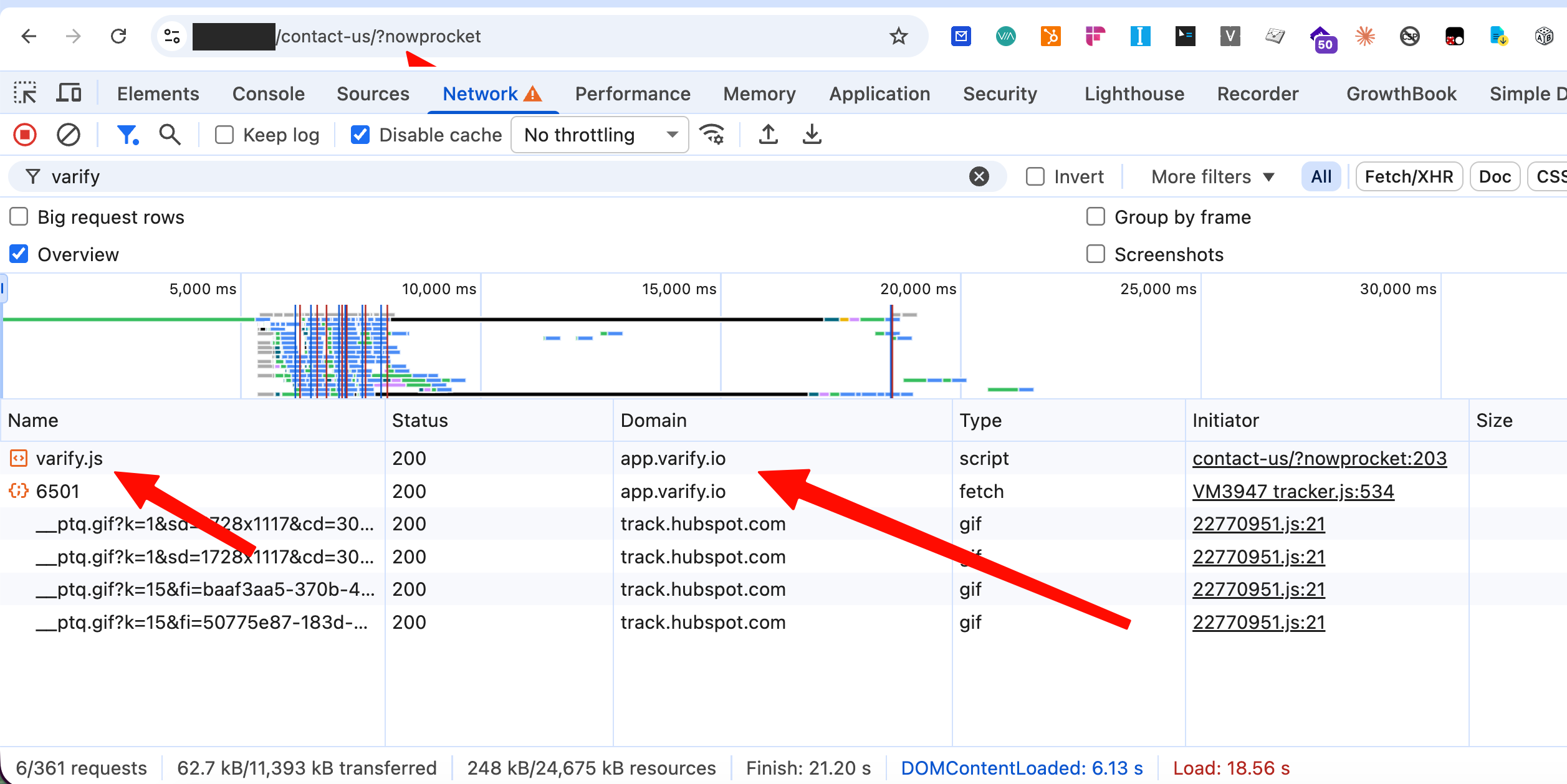Image resolution: width=1567 pixels, height=784 pixels.
Task: Open the Lighthouse tab
Action: coord(1134,93)
